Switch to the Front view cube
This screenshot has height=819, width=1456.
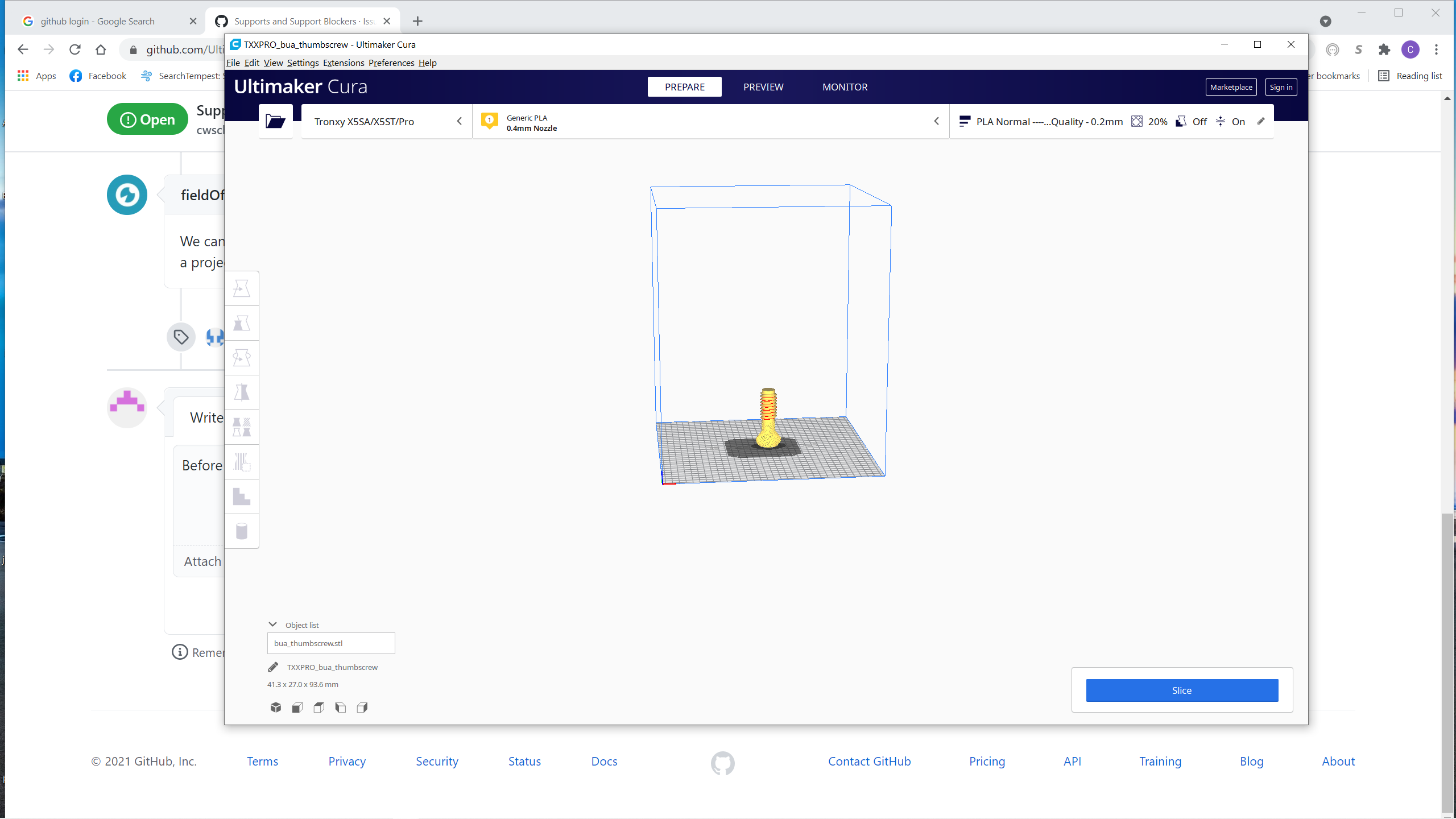pos(296,707)
